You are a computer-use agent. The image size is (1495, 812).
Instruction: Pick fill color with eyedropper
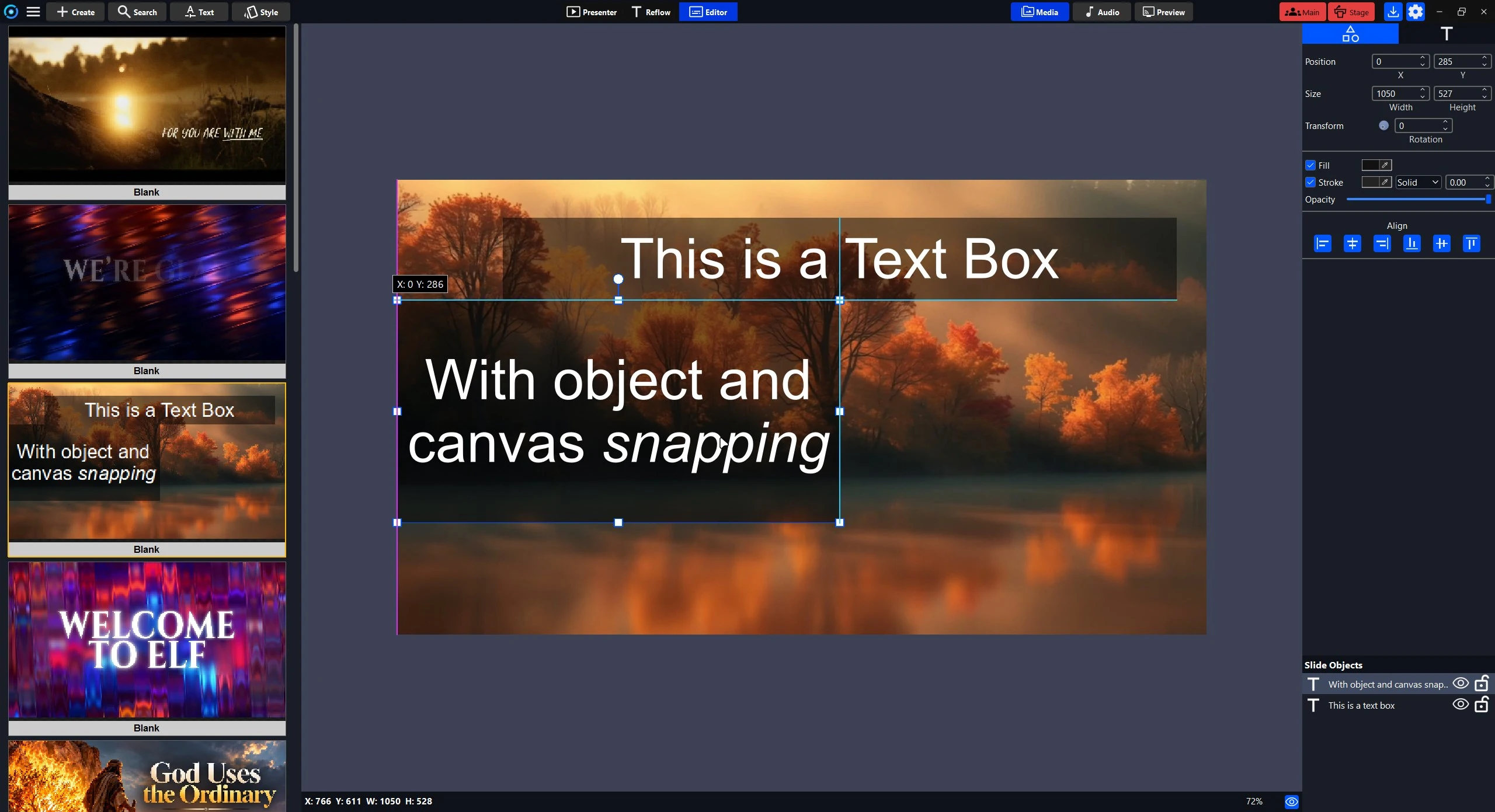pyautogui.click(x=1385, y=165)
